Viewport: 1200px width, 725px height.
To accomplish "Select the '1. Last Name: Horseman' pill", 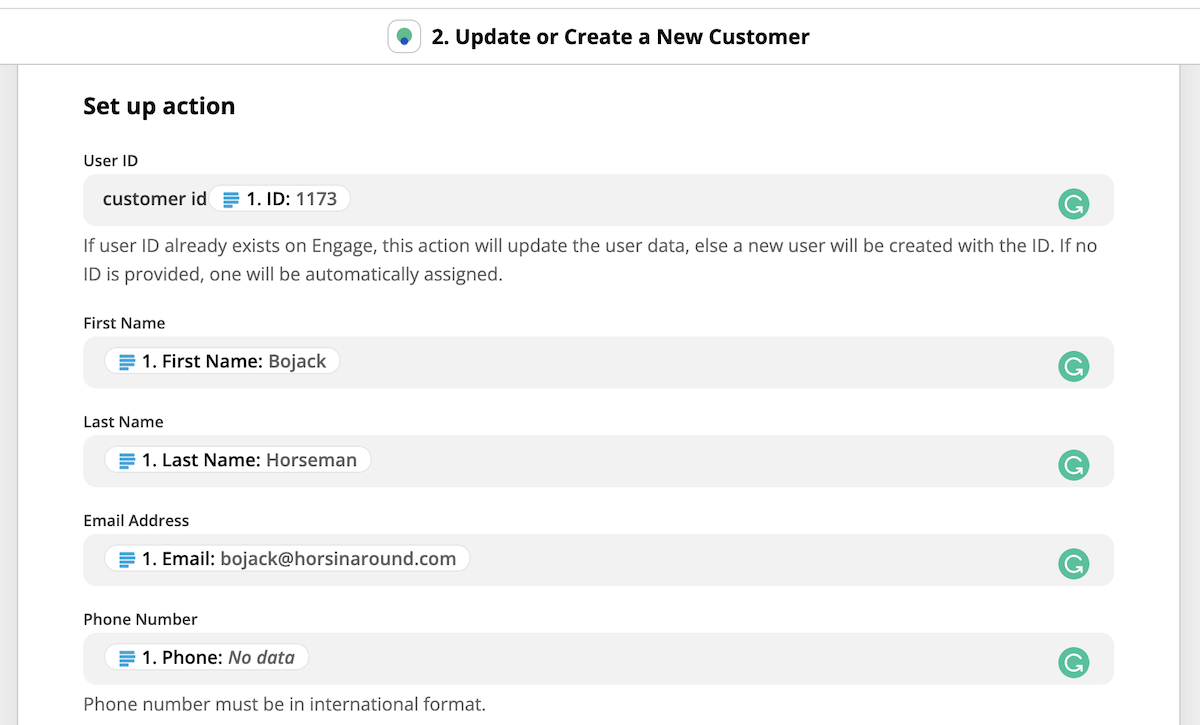I will point(238,460).
